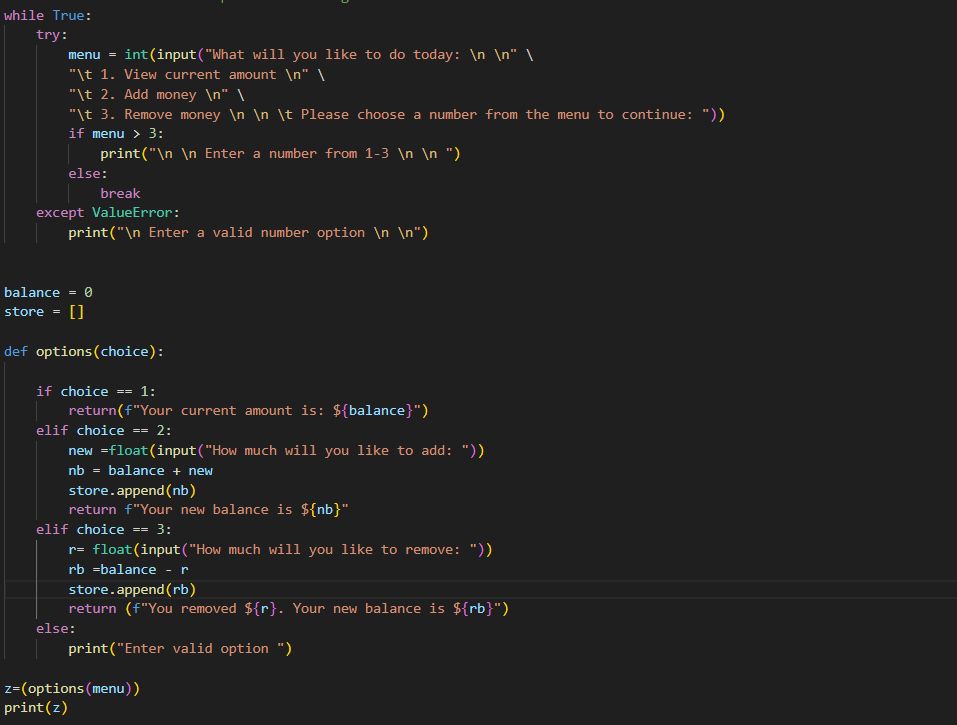Click the 'def options(choice):' definition
Image resolution: width=957 pixels, height=725 pixels.
(84, 352)
